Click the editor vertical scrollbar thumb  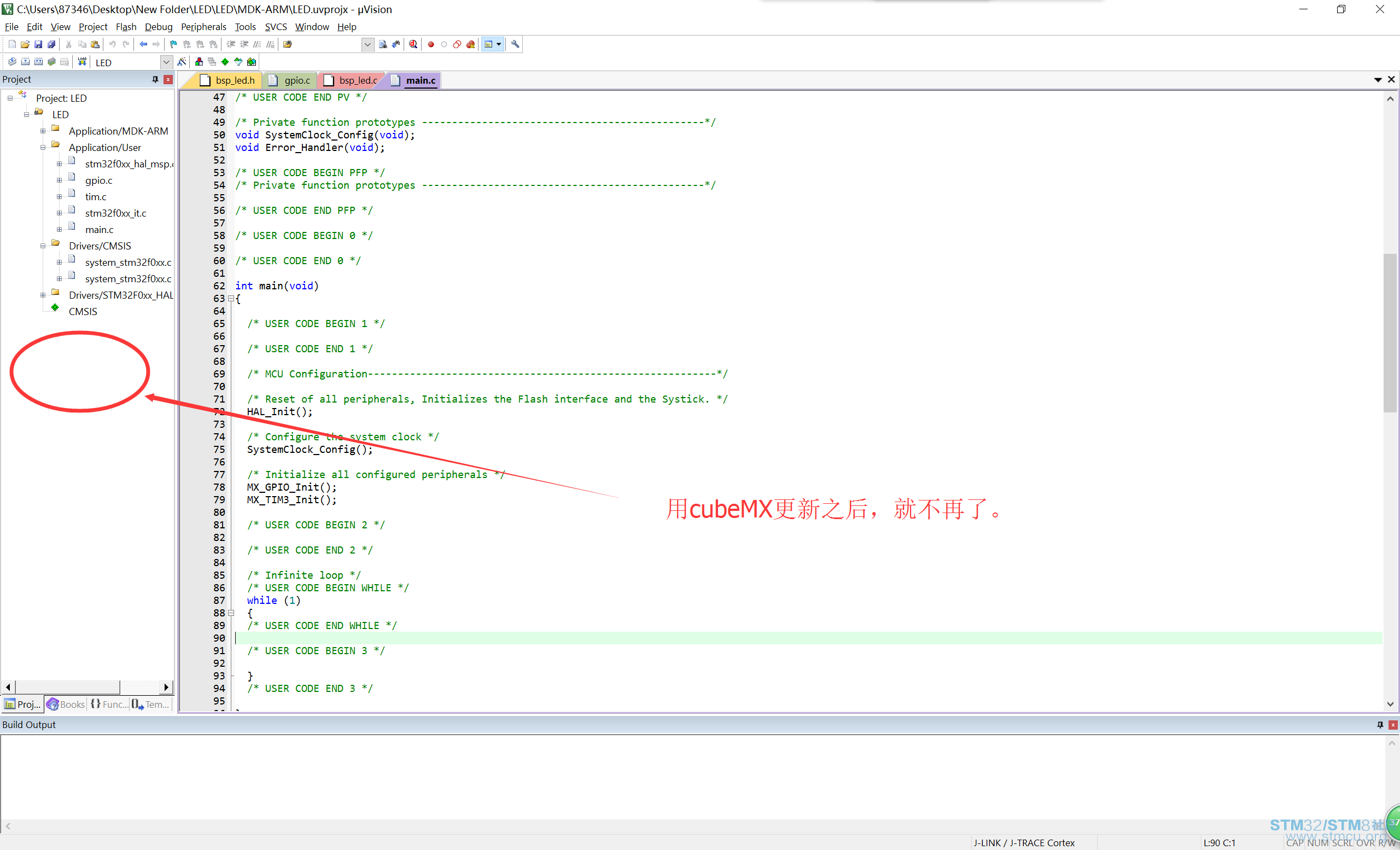[x=1390, y=333]
